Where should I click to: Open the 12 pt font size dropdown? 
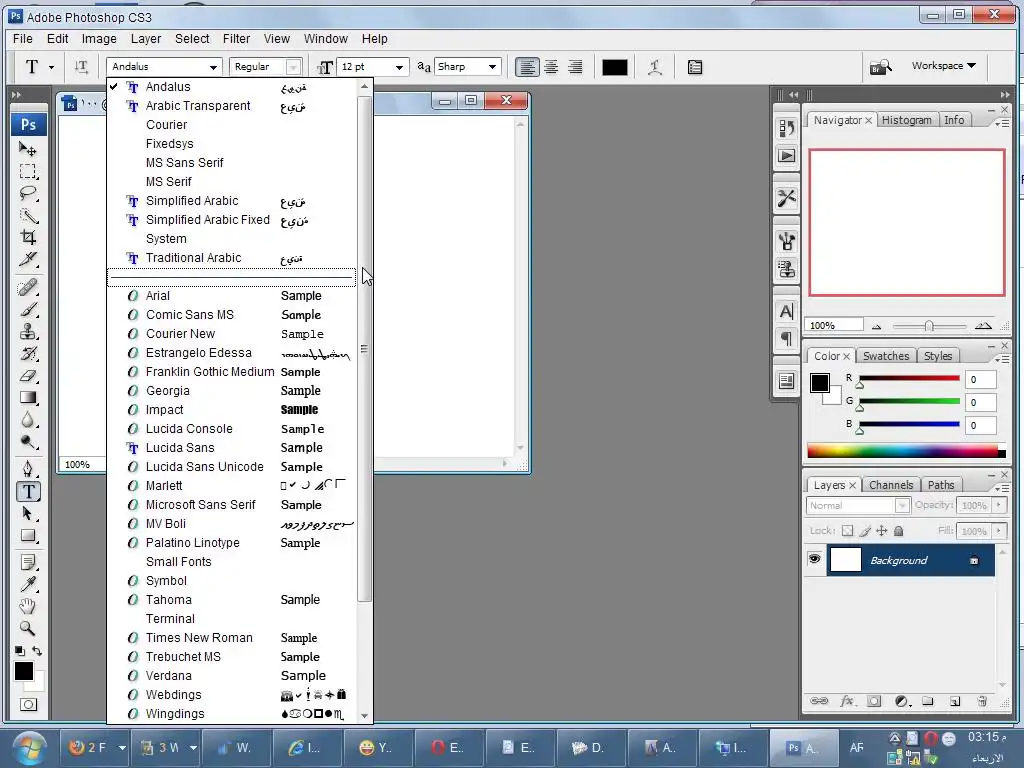click(399, 67)
